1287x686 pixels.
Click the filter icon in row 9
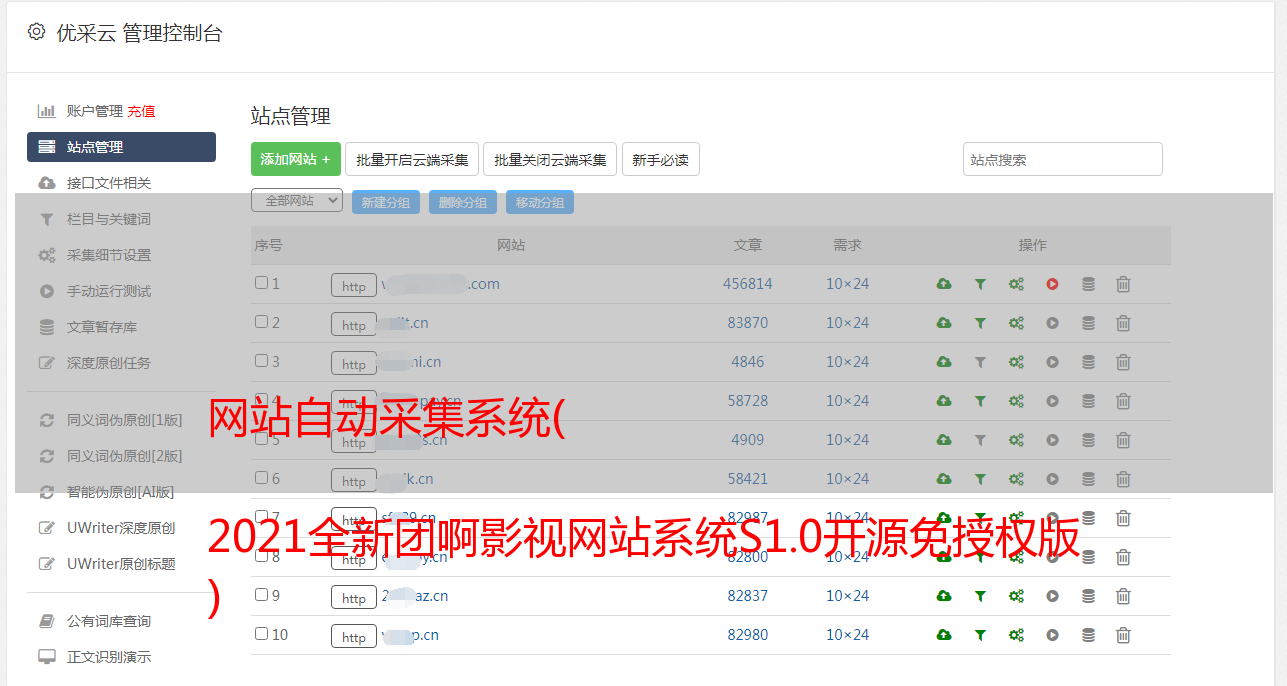point(980,596)
